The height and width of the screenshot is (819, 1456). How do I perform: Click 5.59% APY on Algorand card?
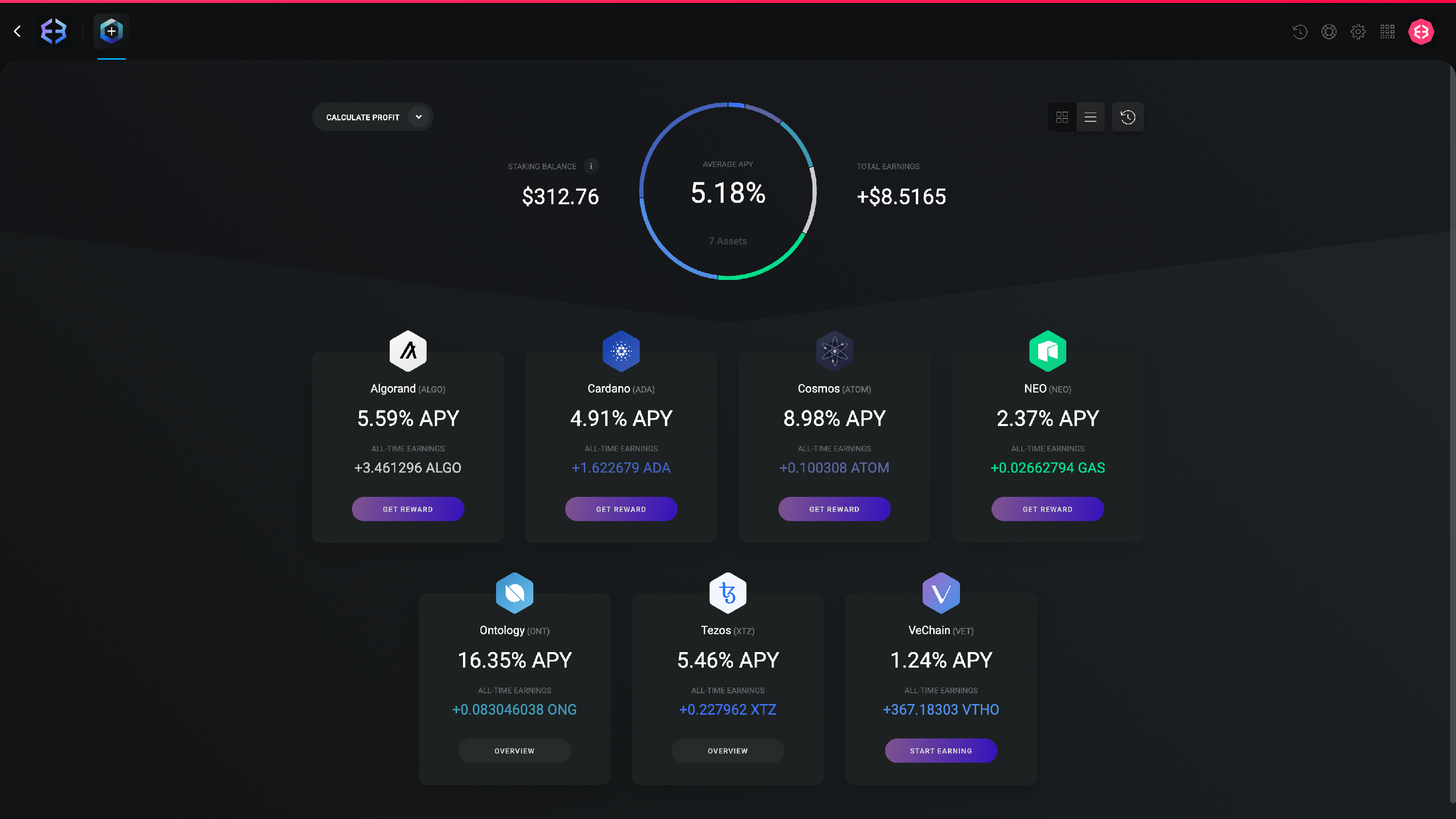pyautogui.click(x=408, y=419)
